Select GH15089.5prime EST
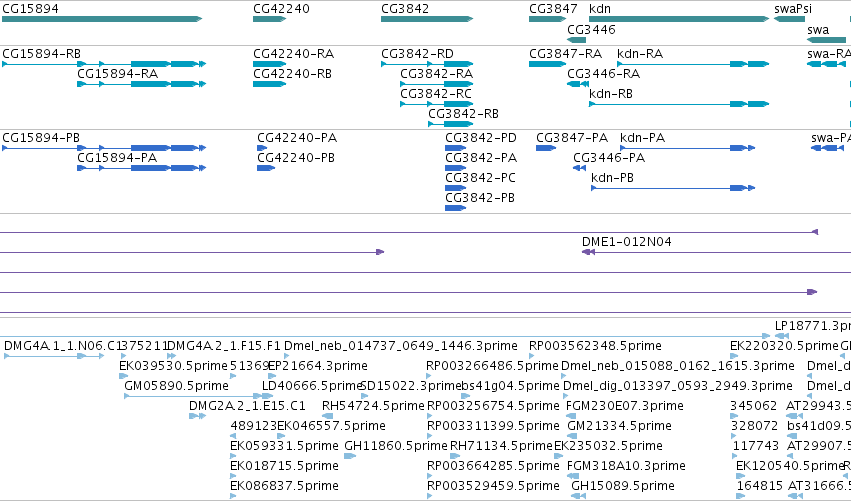The image size is (851, 501). coord(579,496)
